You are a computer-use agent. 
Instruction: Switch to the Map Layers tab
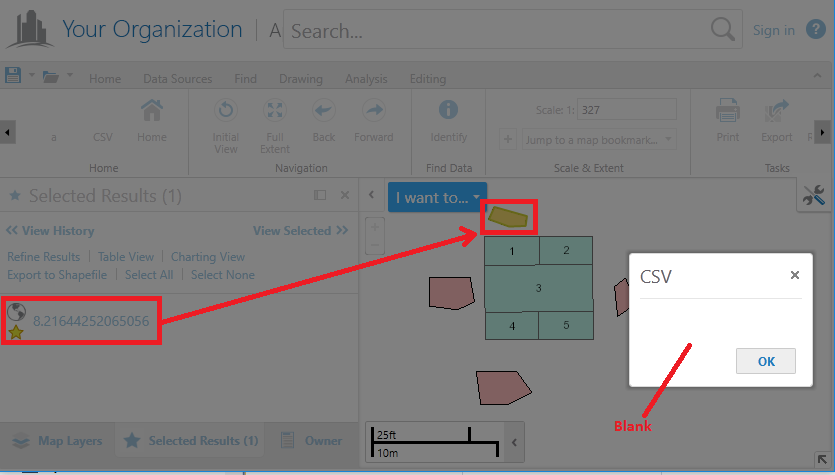click(x=58, y=441)
